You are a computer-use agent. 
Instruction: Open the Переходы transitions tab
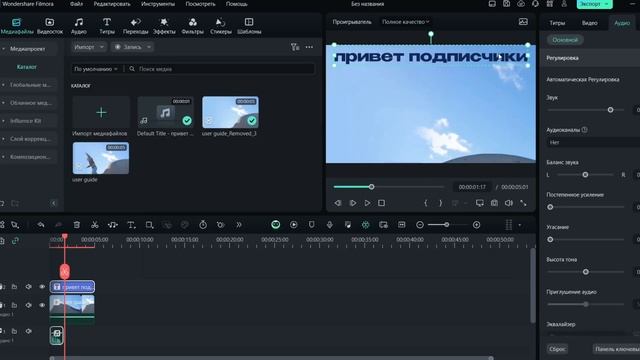point(136,26)
